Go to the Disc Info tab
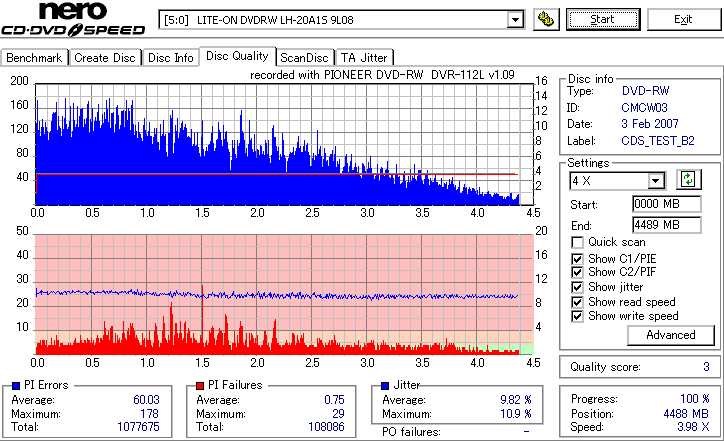724x441 pixels. [170, 58]
